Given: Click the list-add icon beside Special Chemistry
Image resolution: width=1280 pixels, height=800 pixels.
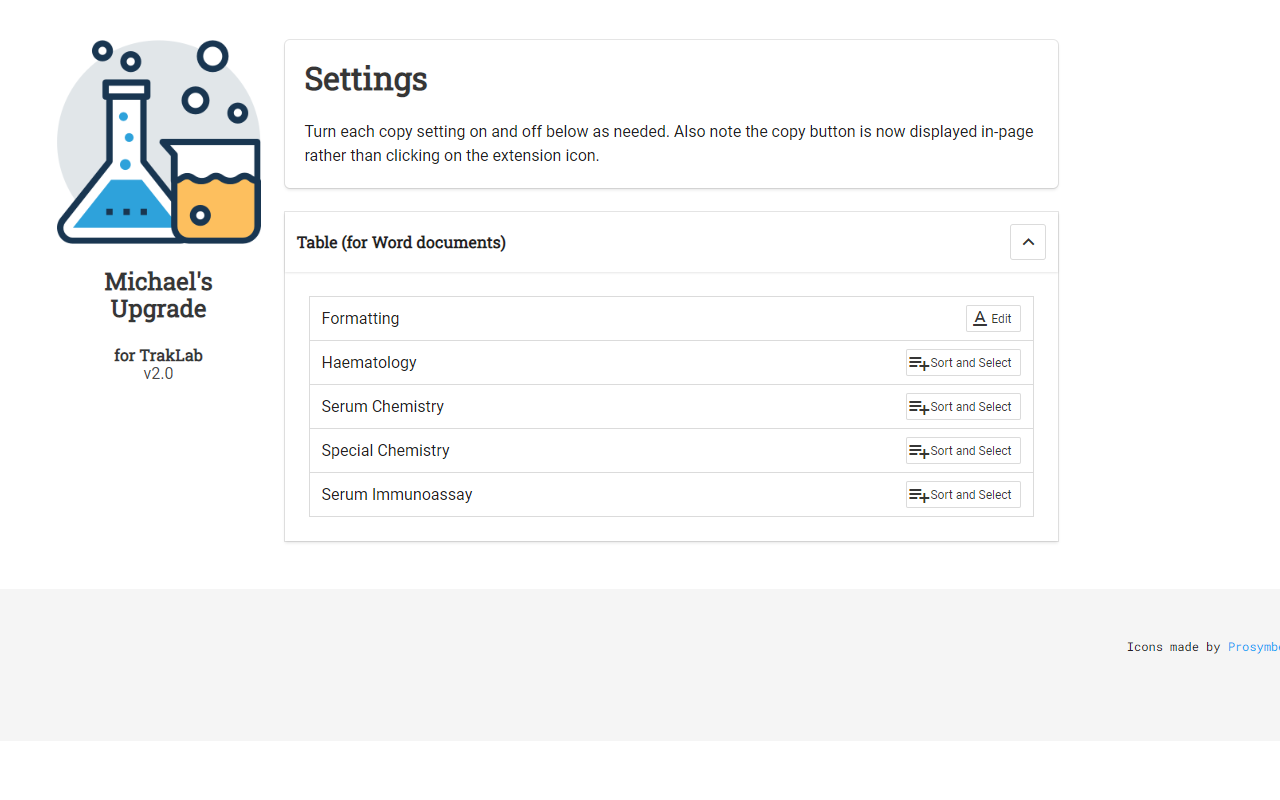Looking at the screenshot, I should pos(918,451).
